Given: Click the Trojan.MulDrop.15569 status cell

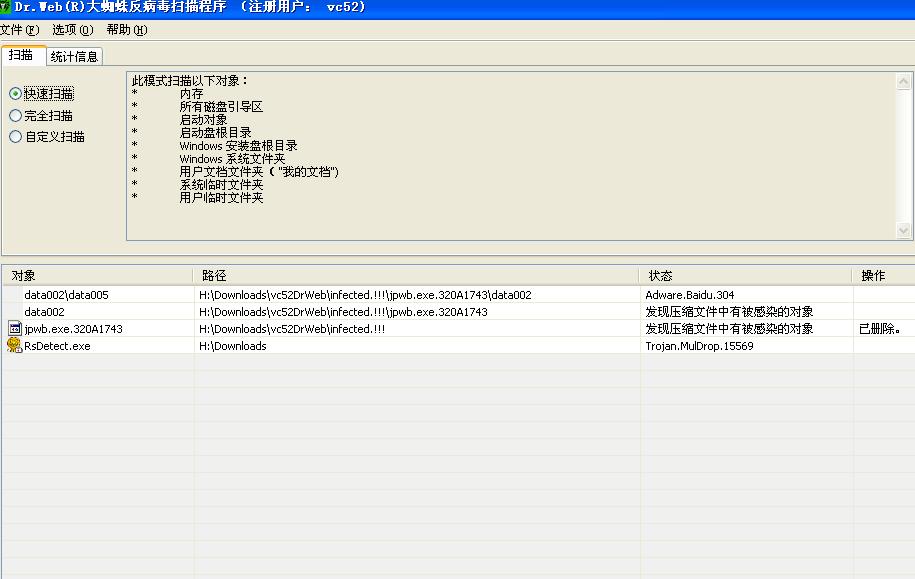Looking at the screenshot, I should [699, 346].
